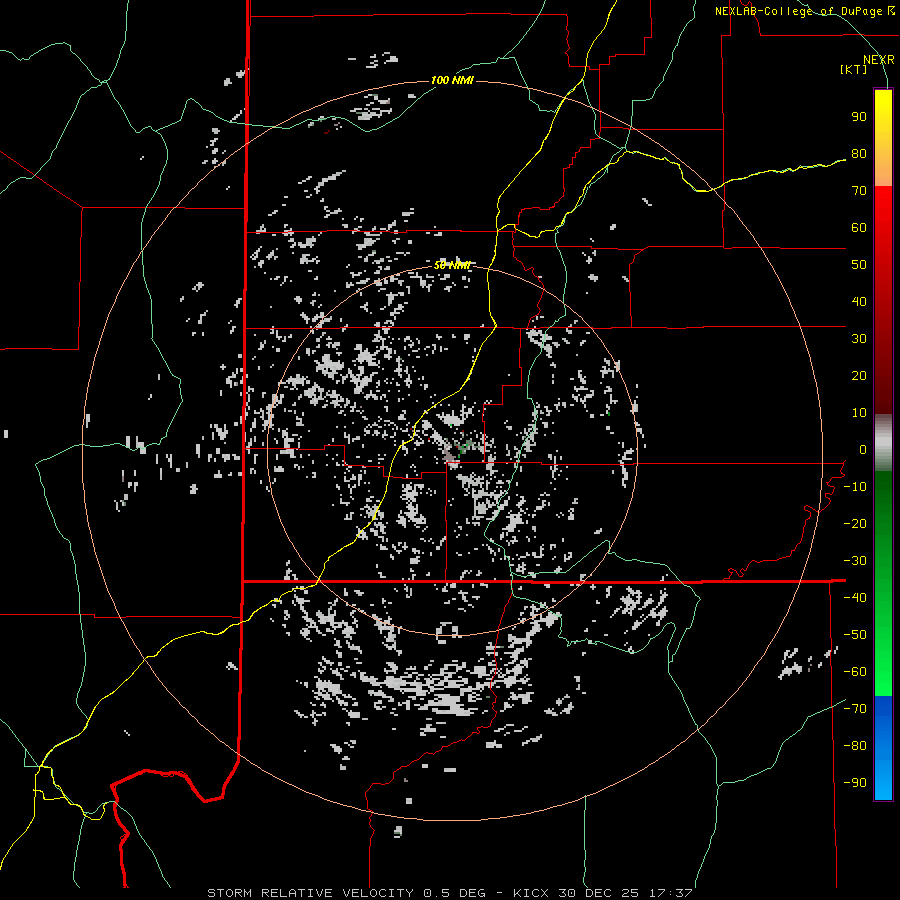
Task: Click the 100 NMI range ring label
Action: (x=452, y=80)
